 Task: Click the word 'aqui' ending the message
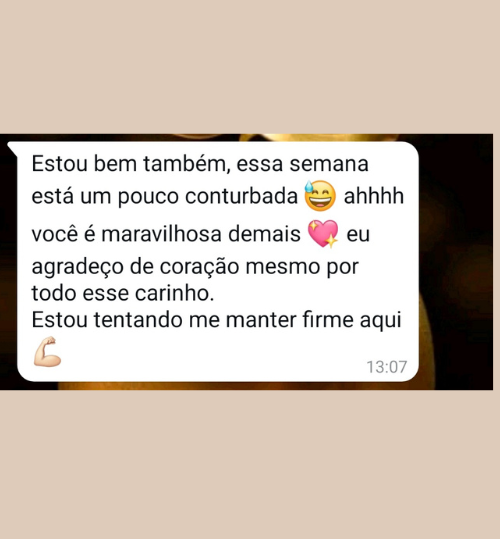(x=380, y=321)
